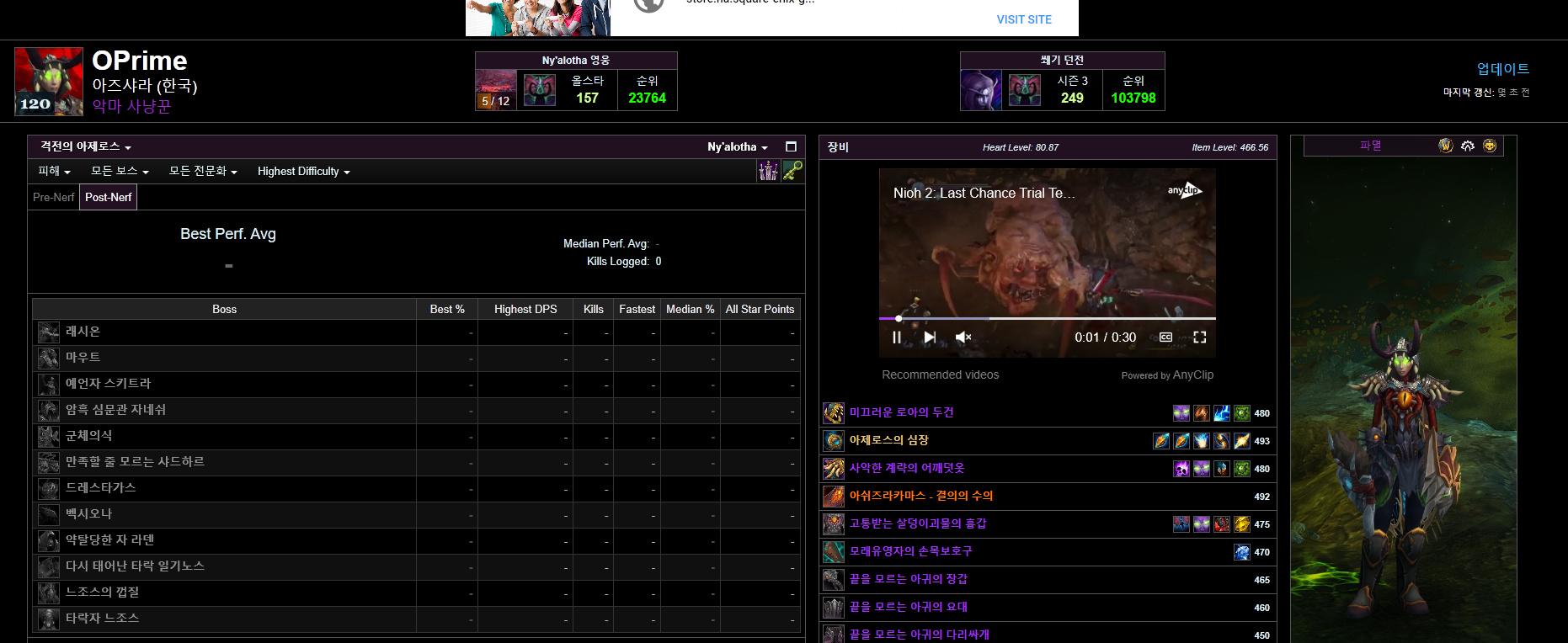Image resolution: width=1568 pixels, height=643 pixels.
Task: Open the 끝을 모르는 아귀의 요대 belt icon
Action: coord(834,608)
